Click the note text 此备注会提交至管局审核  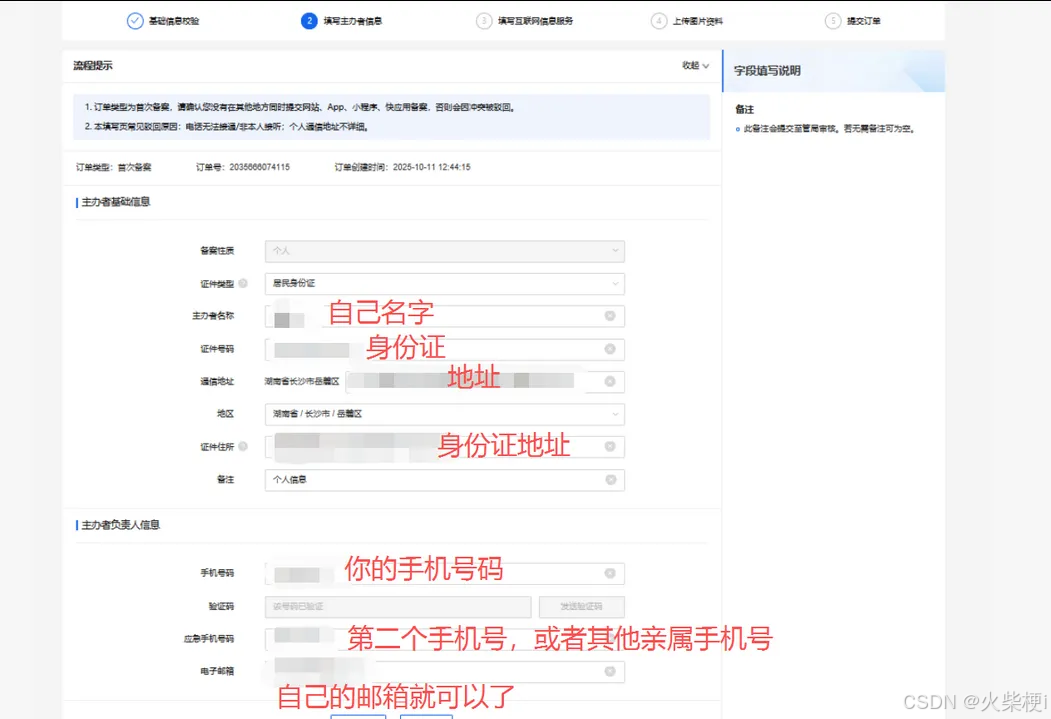click(830, 129)
